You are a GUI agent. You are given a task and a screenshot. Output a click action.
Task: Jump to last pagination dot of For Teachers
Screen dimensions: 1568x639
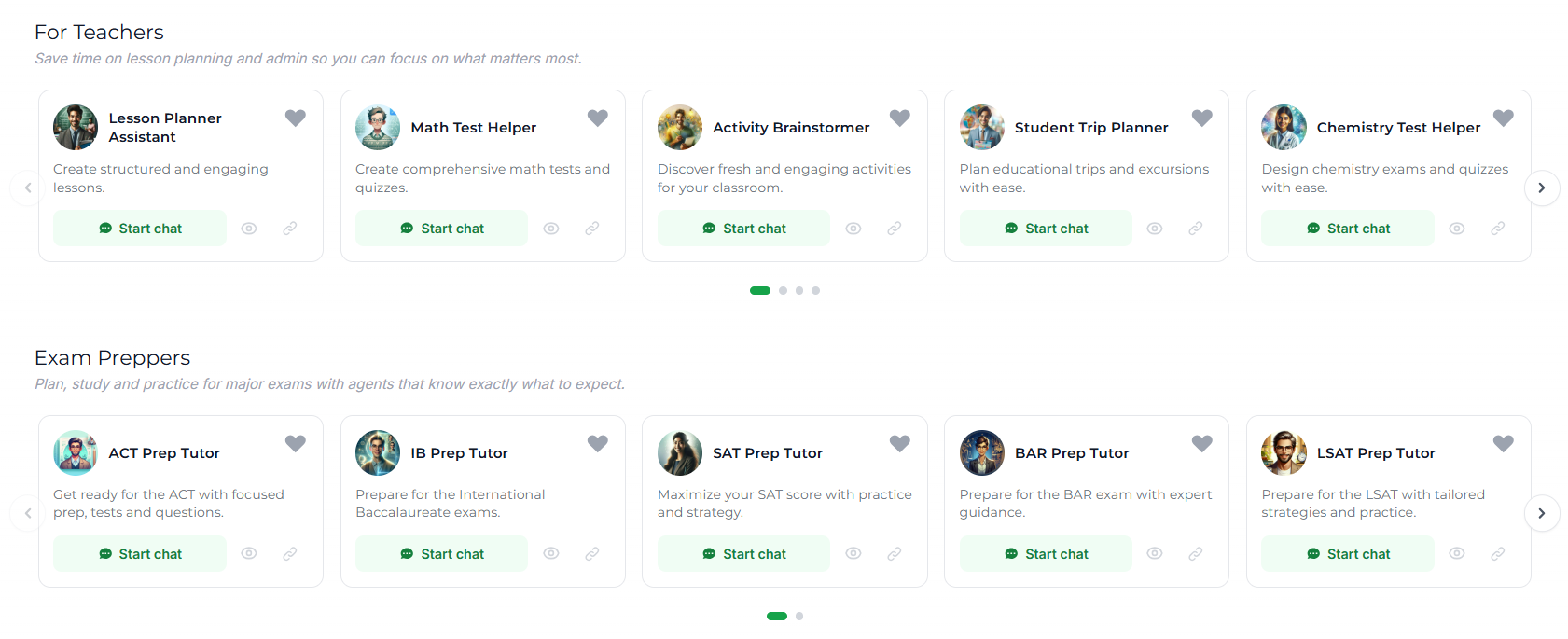click(x=815, y=291)
